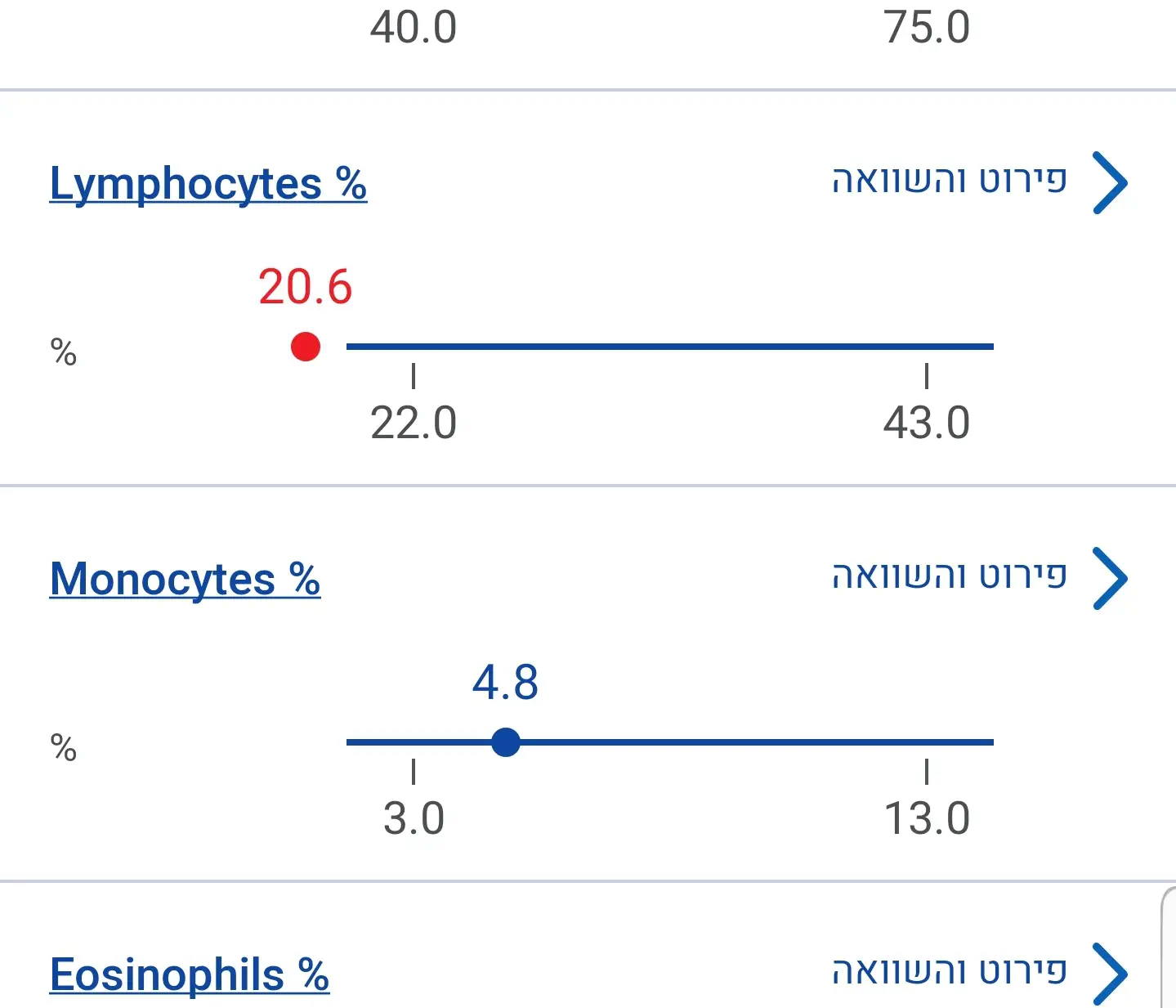Click 'פירוט והשוואה' for Monocytes
Image resolution: width=1176 pixels, height=1008 pixels.
pos(950,576)
